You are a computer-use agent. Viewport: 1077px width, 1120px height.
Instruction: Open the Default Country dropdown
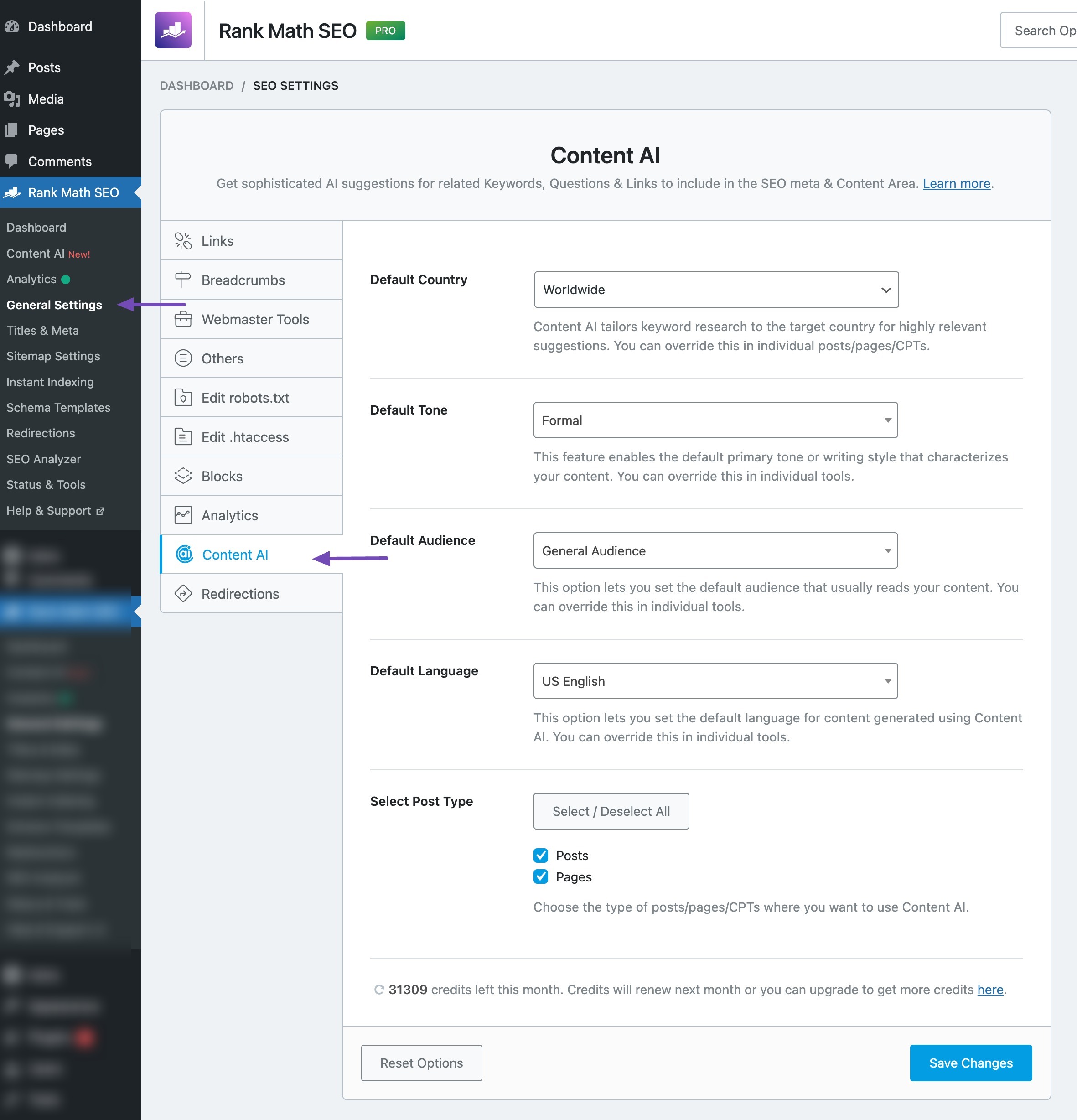[x=716, y=290]
